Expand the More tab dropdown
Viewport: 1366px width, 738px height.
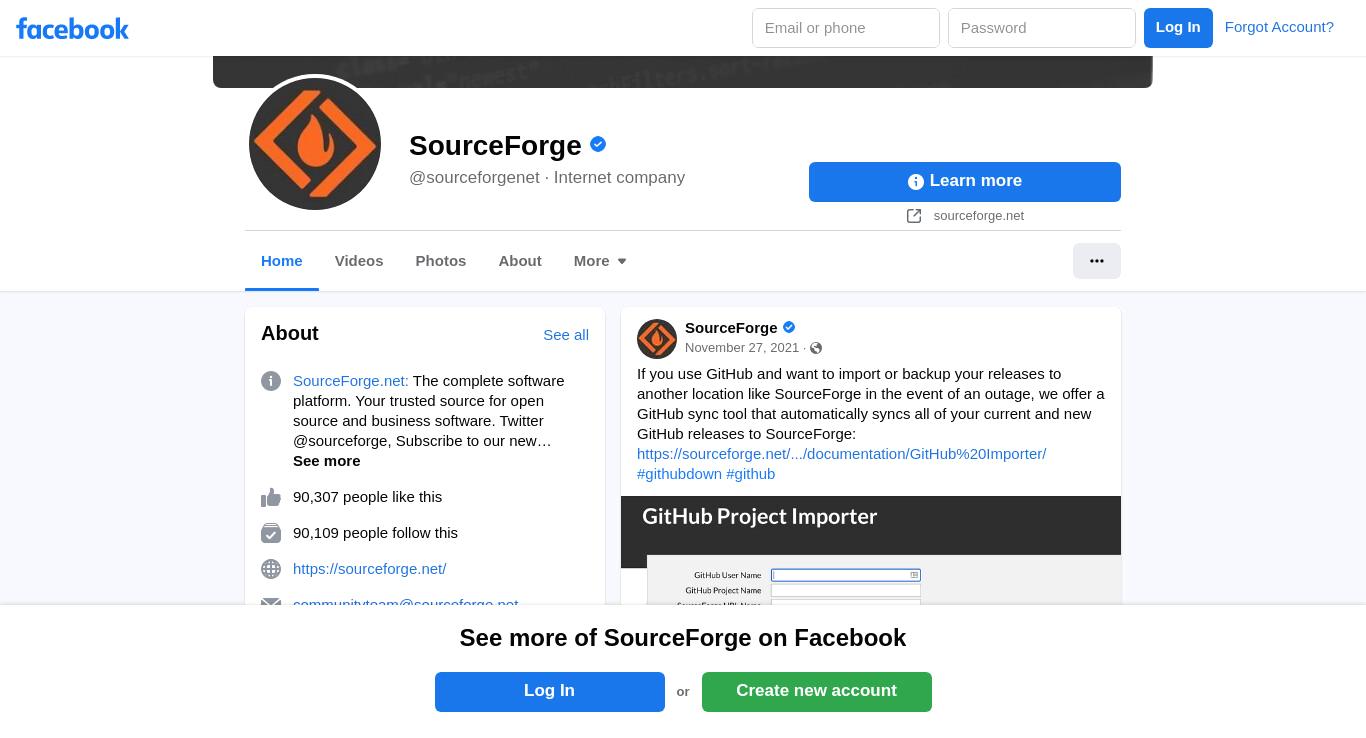(600, 261)
